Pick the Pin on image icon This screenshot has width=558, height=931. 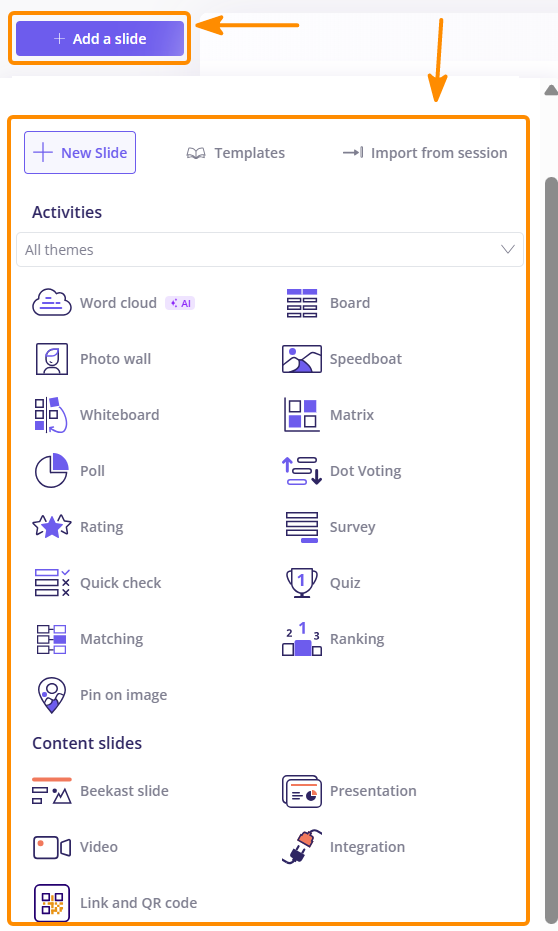(x=52, y=695)
